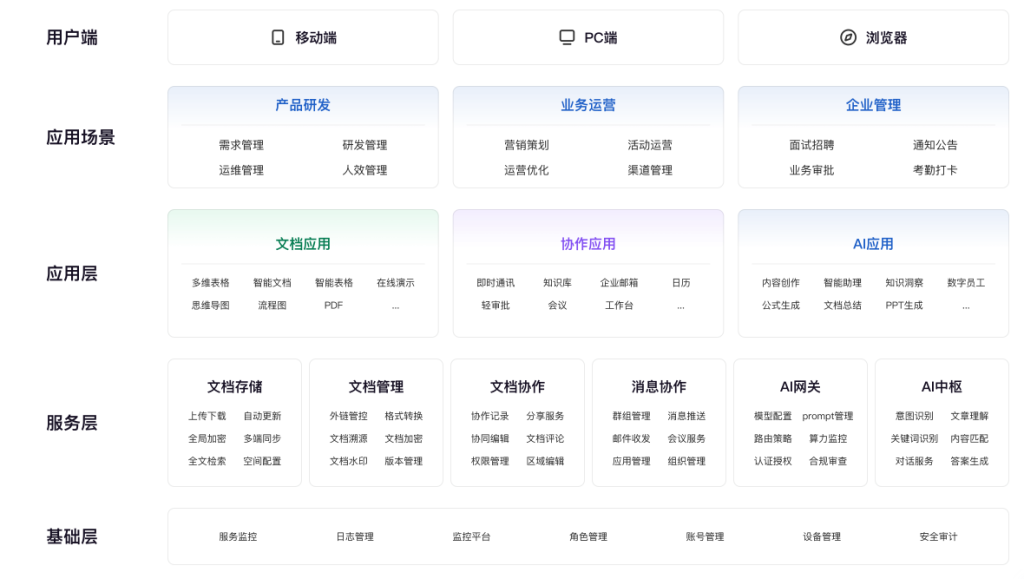Select 群组管理 in 消息协作

coord(632,416)
